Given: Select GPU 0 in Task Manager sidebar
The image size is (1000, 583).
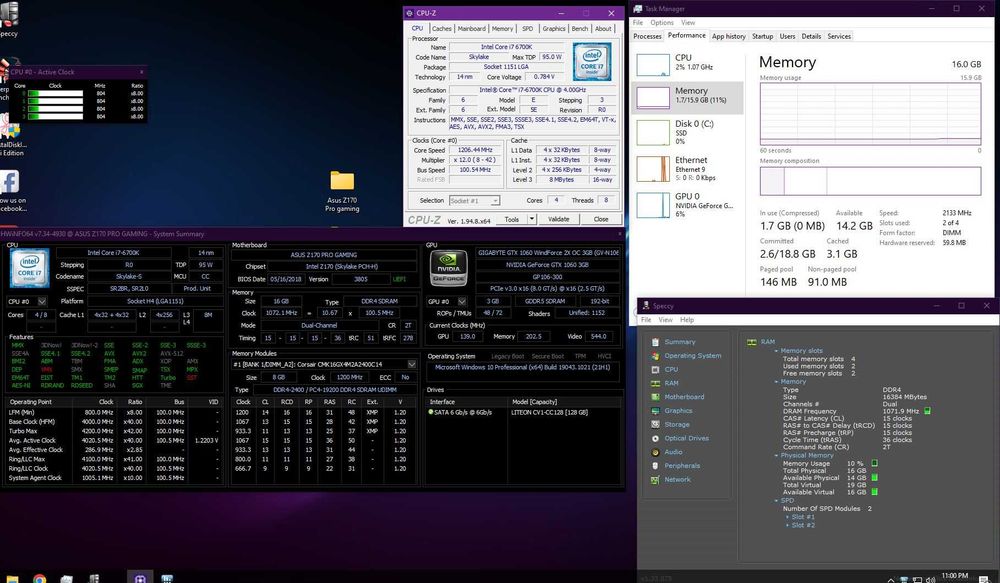Looking at the screenshot, I should (x=688, y=205).
